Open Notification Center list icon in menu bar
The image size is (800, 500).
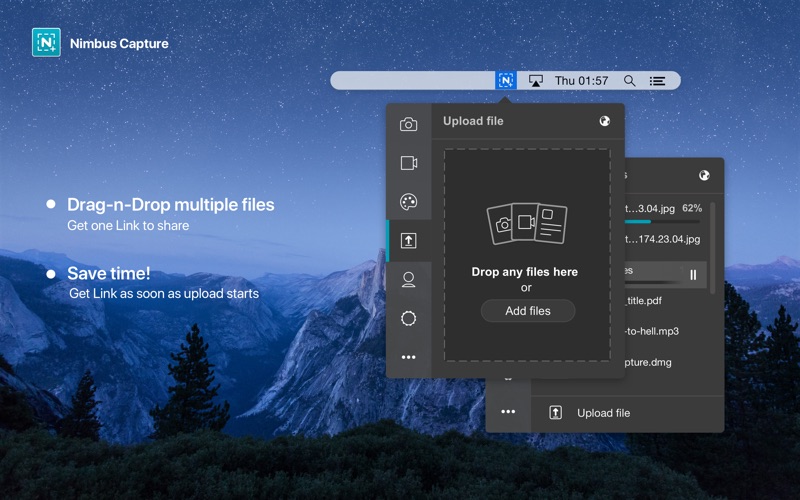coord(657,81)
